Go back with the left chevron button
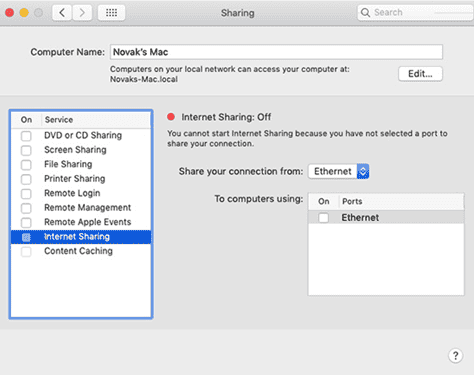474x375 pixels. 62,13
